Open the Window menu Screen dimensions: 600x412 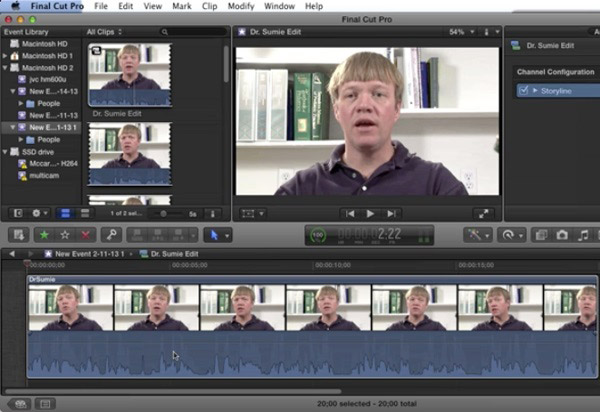[279, 6]
